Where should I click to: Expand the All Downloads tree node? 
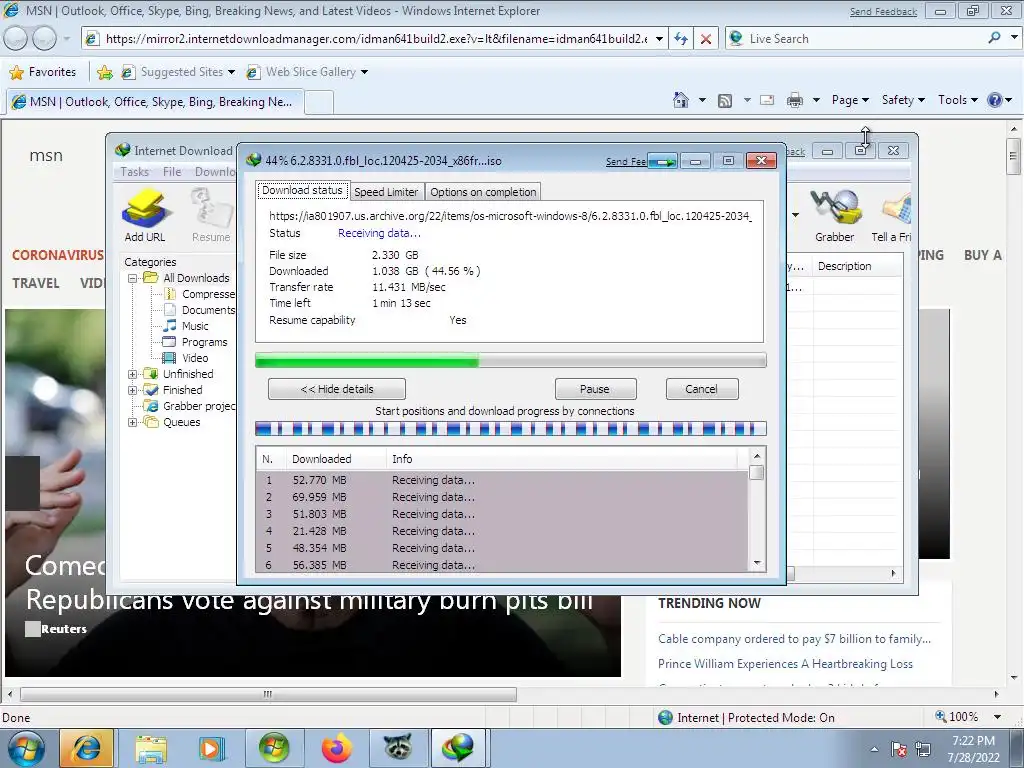click(x=133, y=278)
